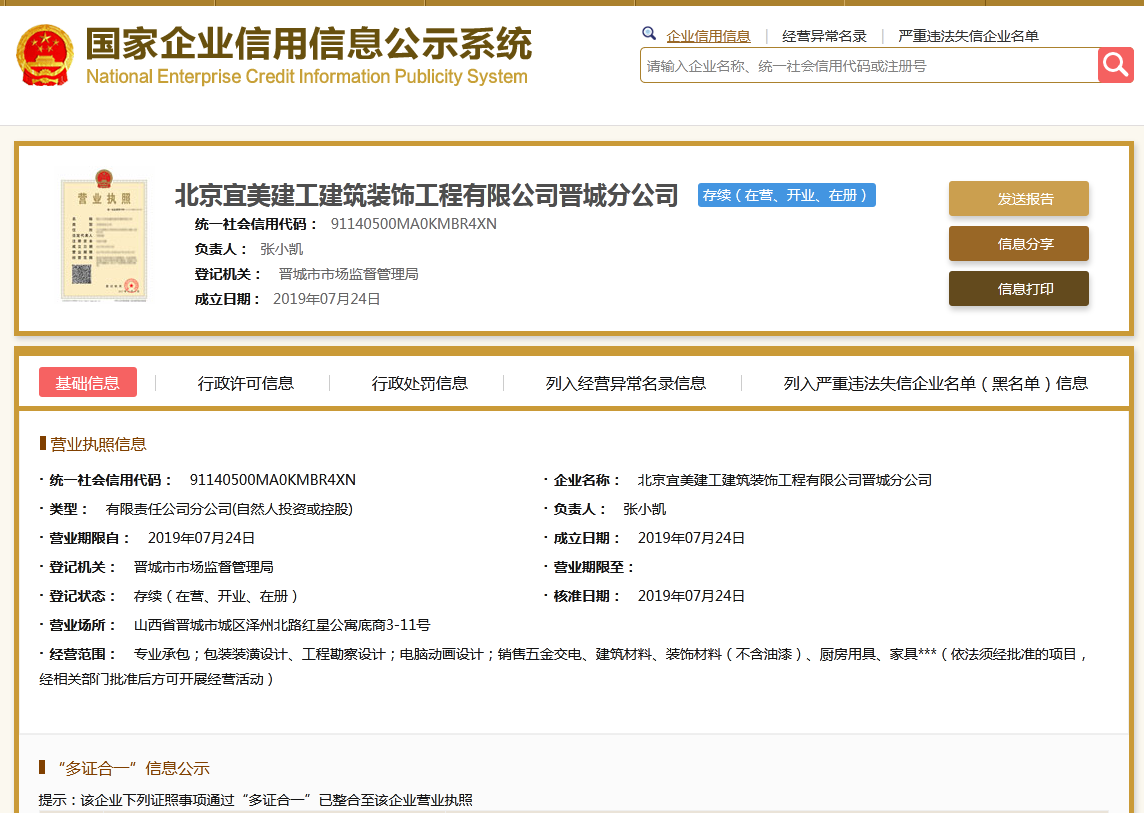Viewport: 1144px width, 813px height.
Task: Click the 提示 notice about 多证合一
Action: [255, 800]
